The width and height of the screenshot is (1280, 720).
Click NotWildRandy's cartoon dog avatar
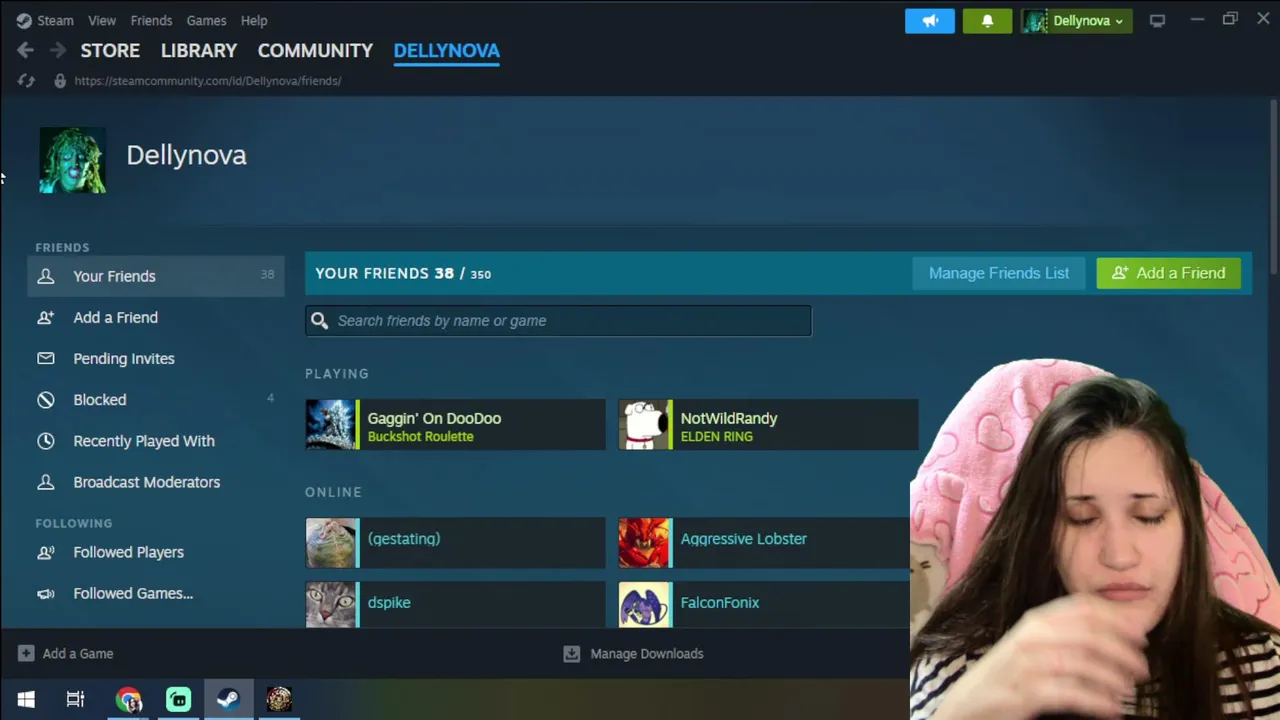[643, 425]
